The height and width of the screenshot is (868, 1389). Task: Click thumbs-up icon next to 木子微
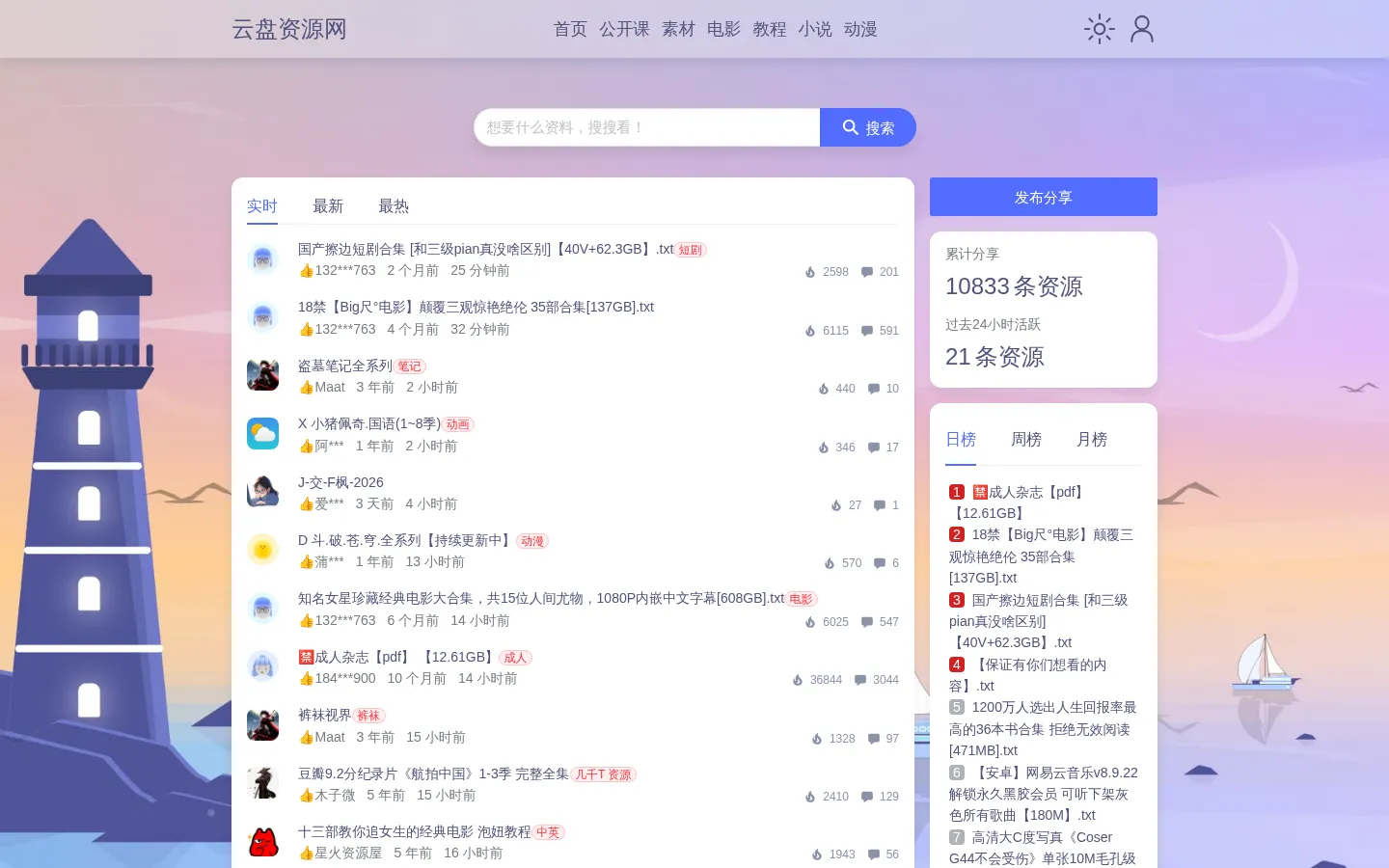coord(306,796)
